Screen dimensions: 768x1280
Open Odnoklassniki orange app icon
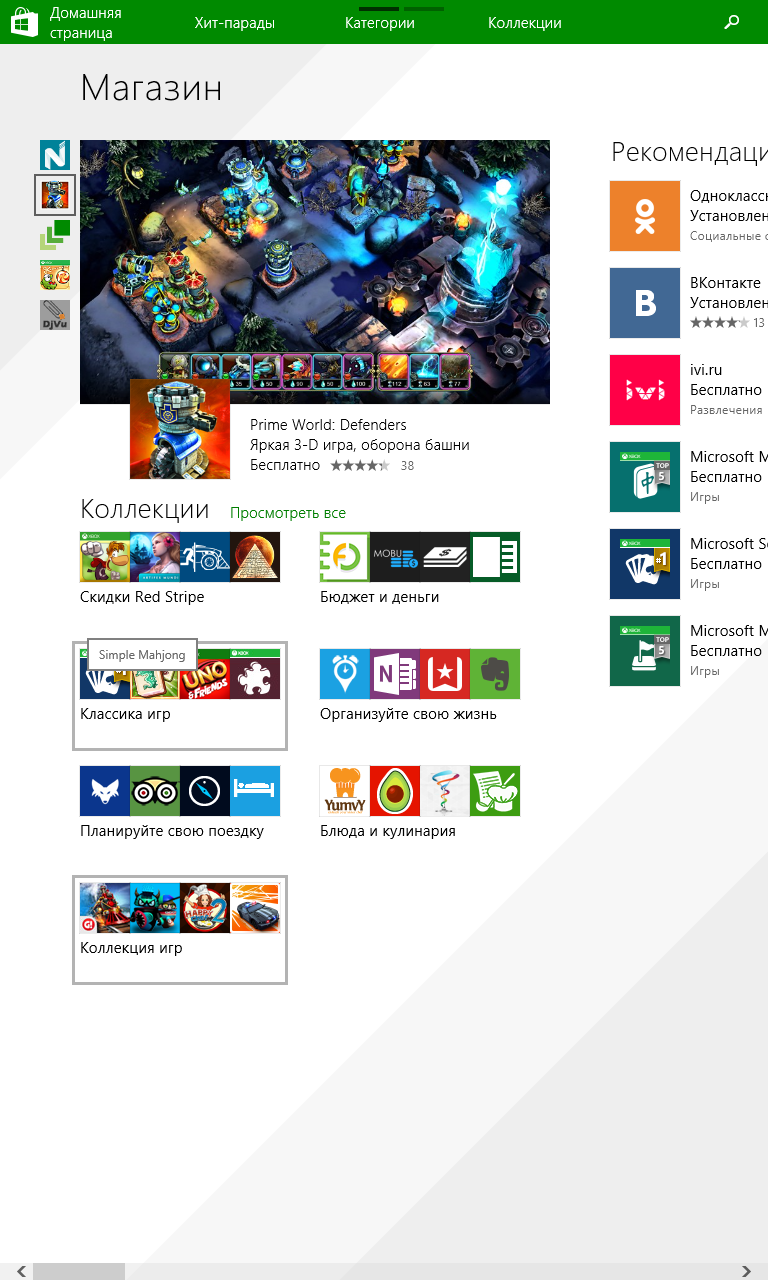[x=645, y=216]
